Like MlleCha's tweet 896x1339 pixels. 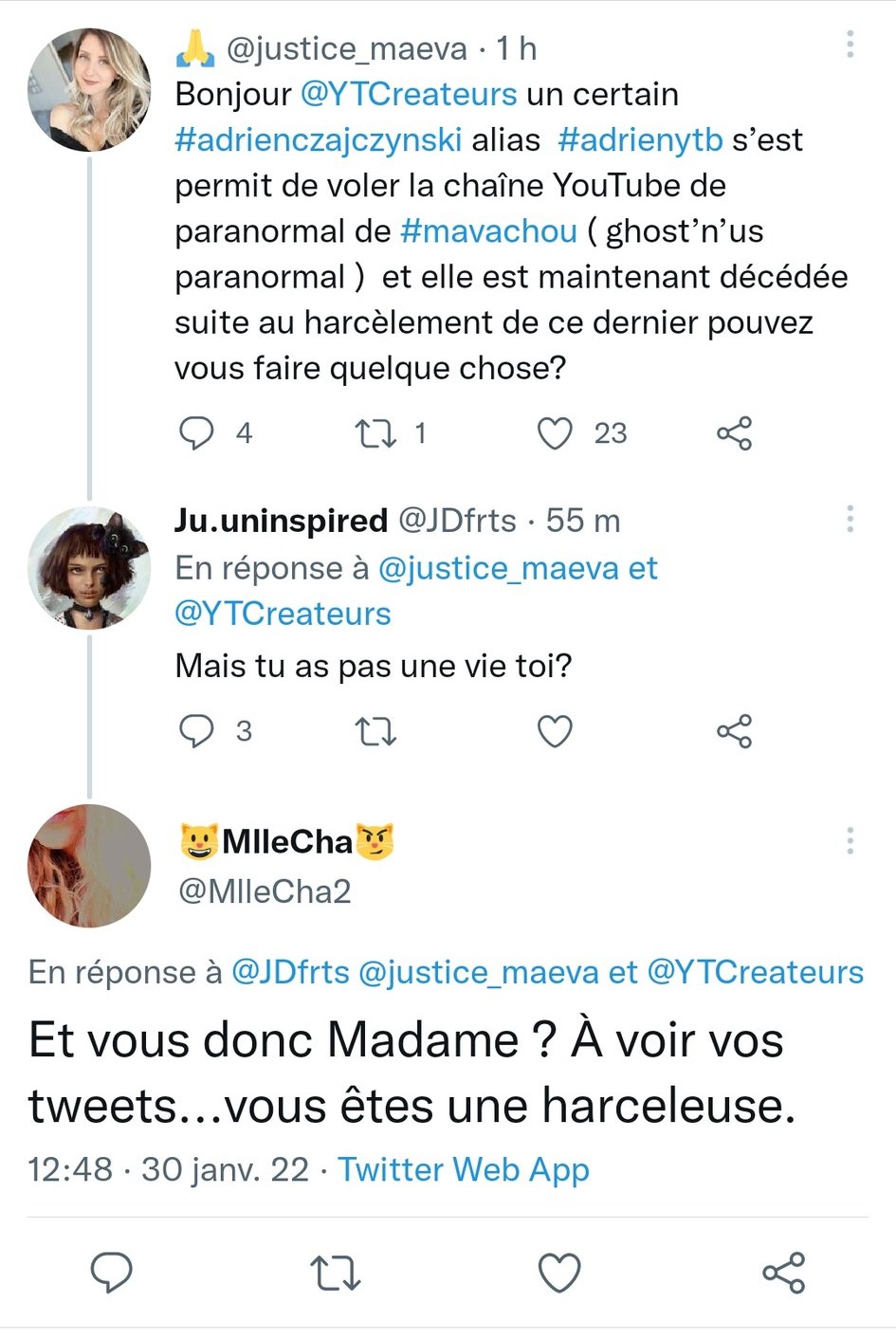click(x=559, y=1273)
